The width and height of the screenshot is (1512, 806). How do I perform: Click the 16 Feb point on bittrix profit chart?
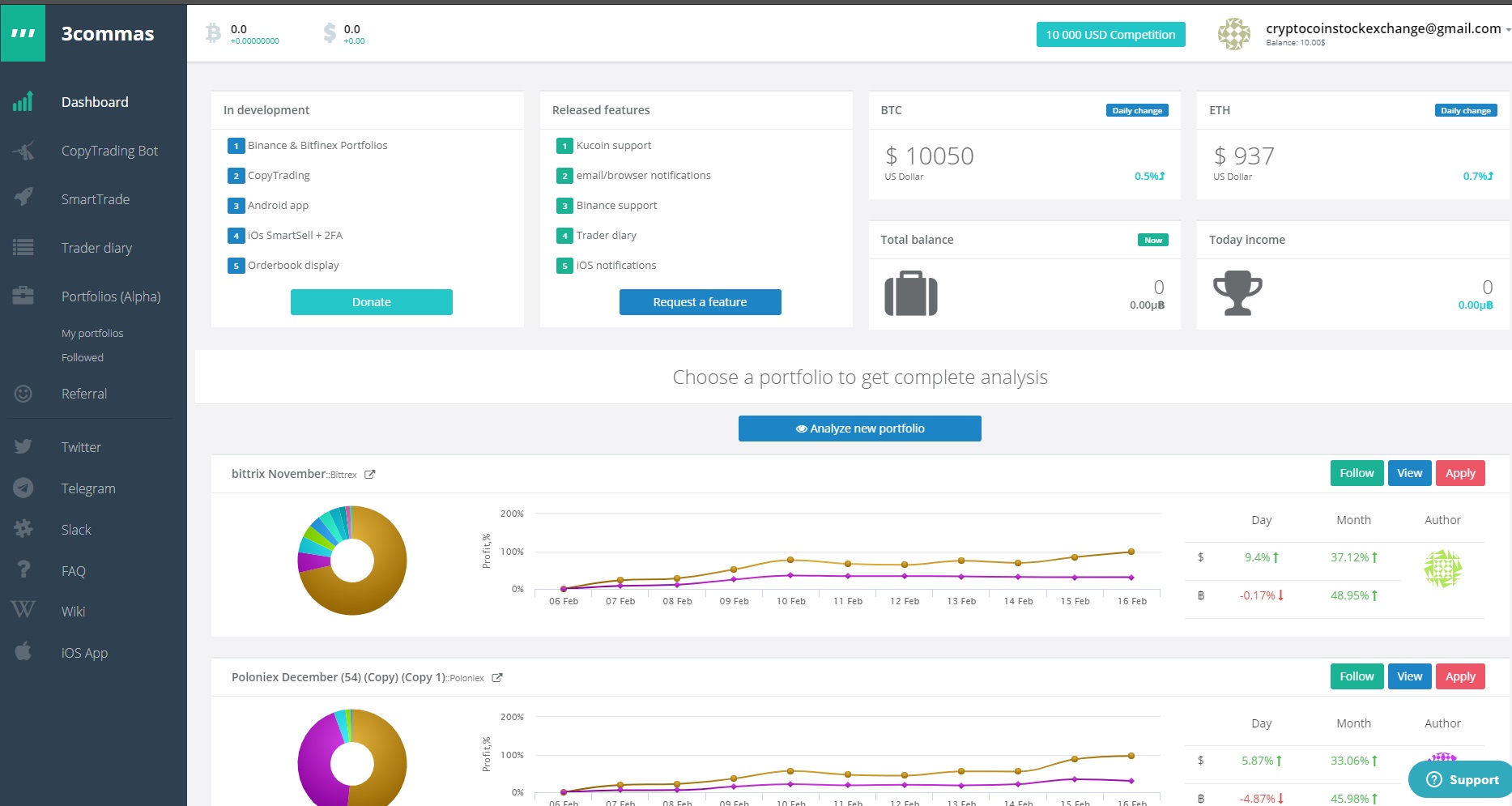tap(1131, 552)
